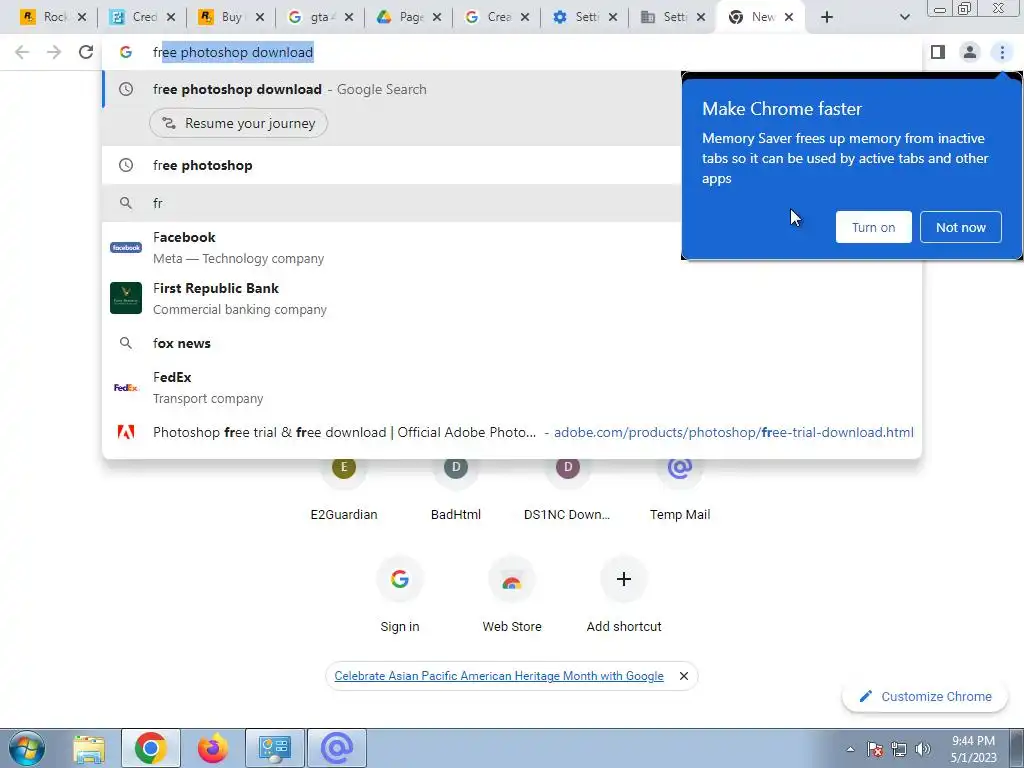1024x768 pixels.
Task: Open the Temp Mail shortcut
Action: click(680, 490)
